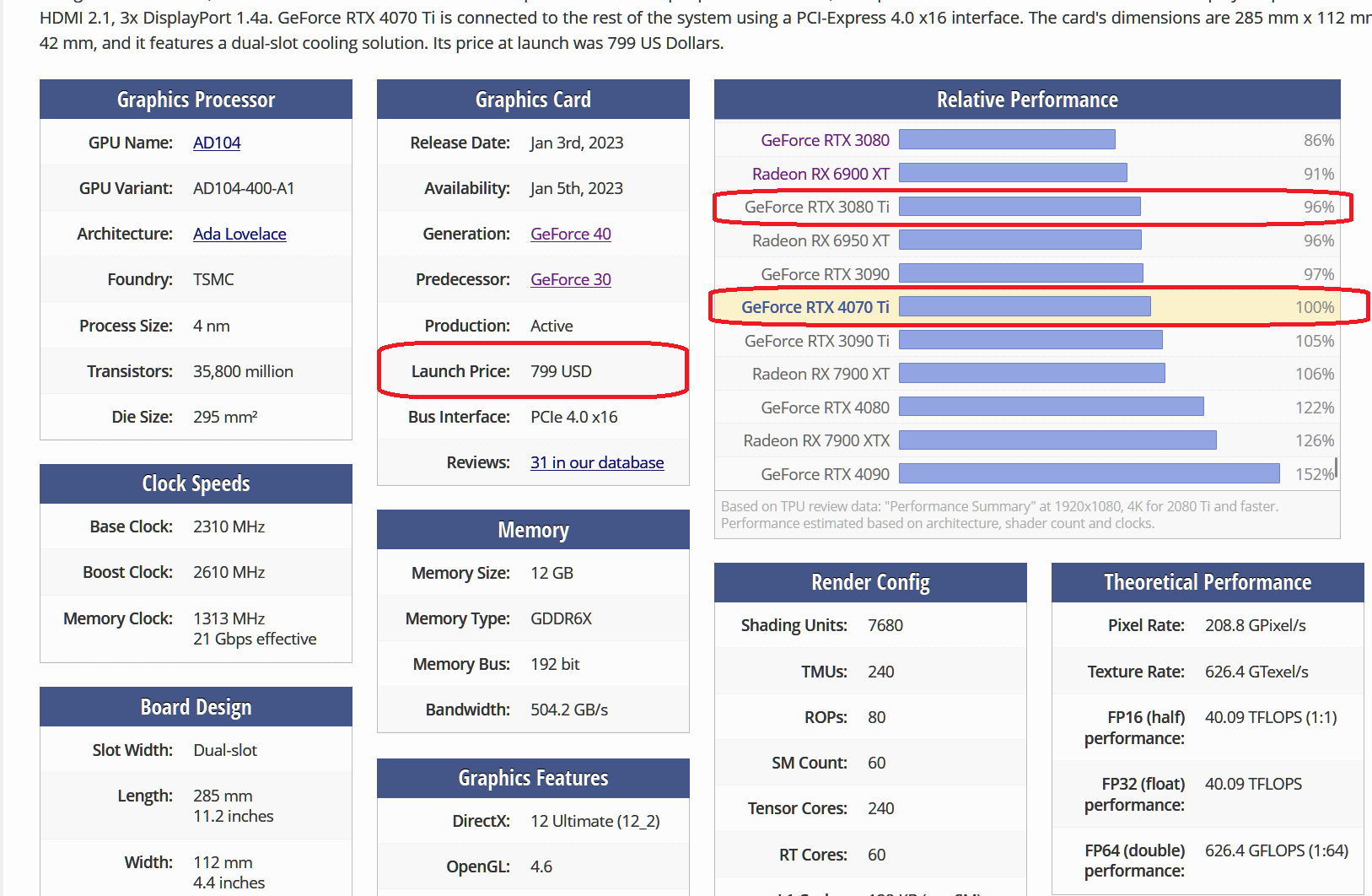1372x896 pixels.
Task: Click the highlighted GeForce RTX 4070 Ti row
Action: [x=1027, y=307]
